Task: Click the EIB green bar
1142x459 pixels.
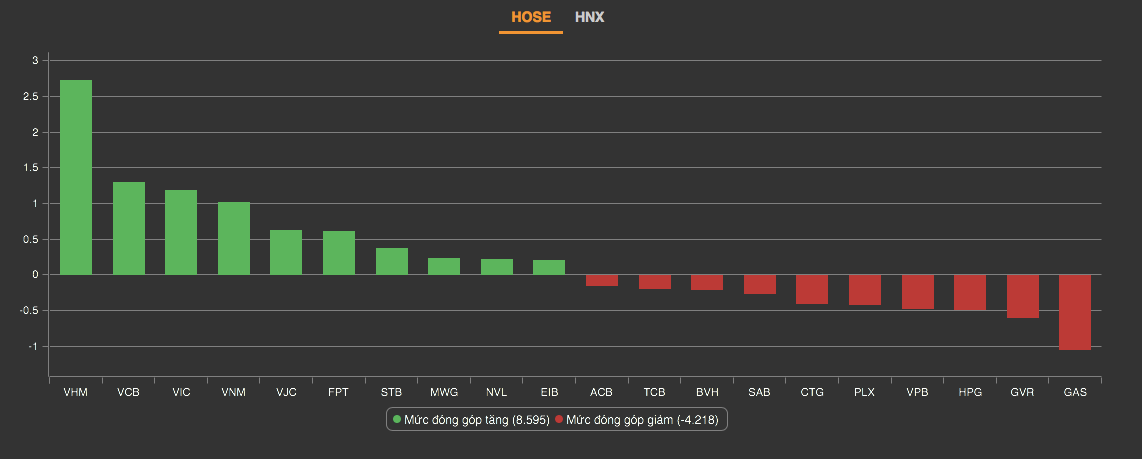Action: click(x=549, y=267)
